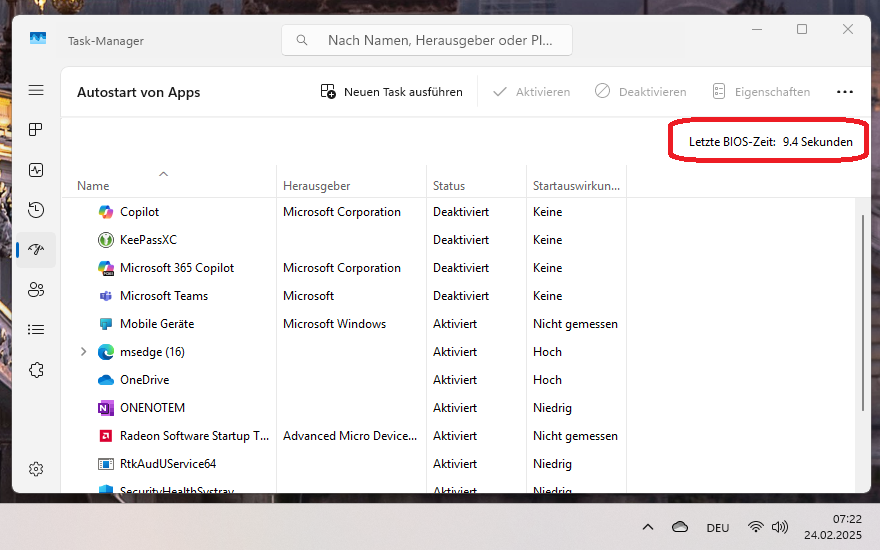Screen dimensions: 880x550
Task: Click Aktiviert status of OneDrive
Action: 455,380
